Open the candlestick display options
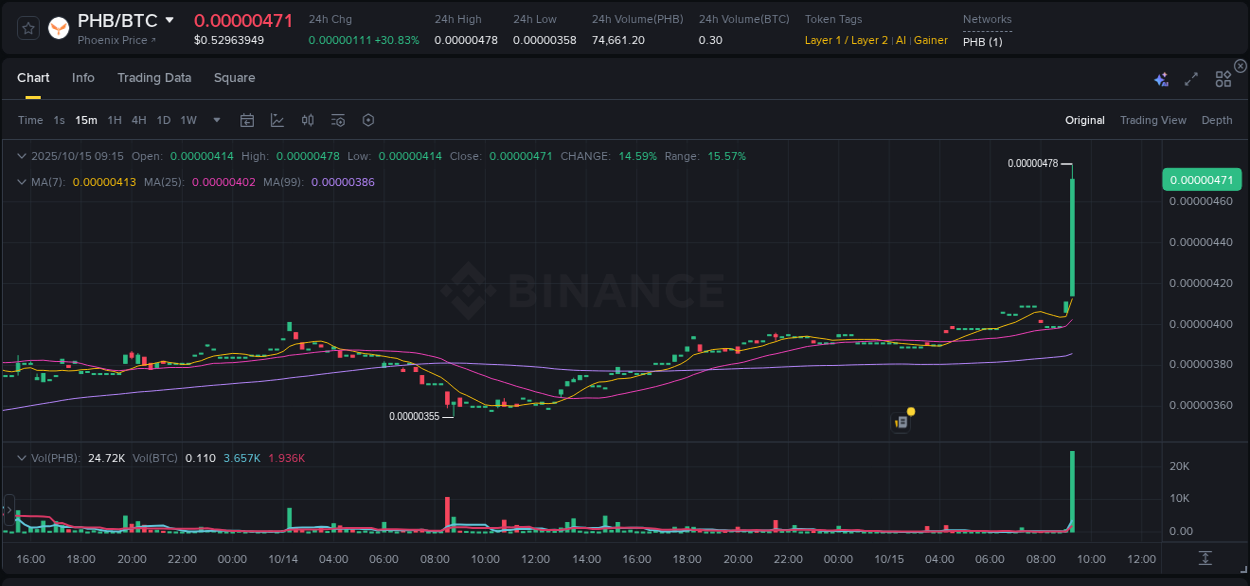1250x586 pixels. point(307,120)
